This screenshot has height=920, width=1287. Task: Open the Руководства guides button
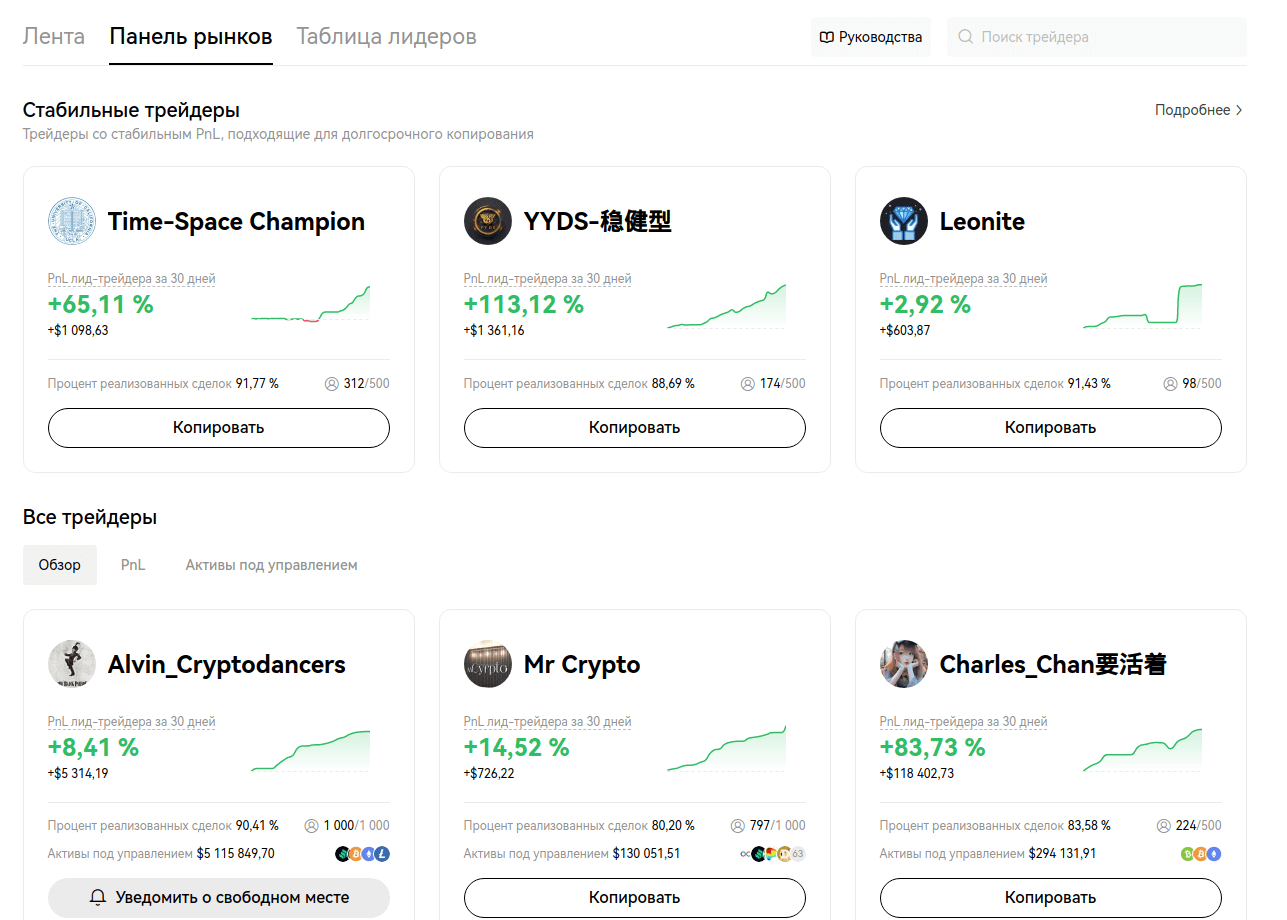[x=870, y=37]
